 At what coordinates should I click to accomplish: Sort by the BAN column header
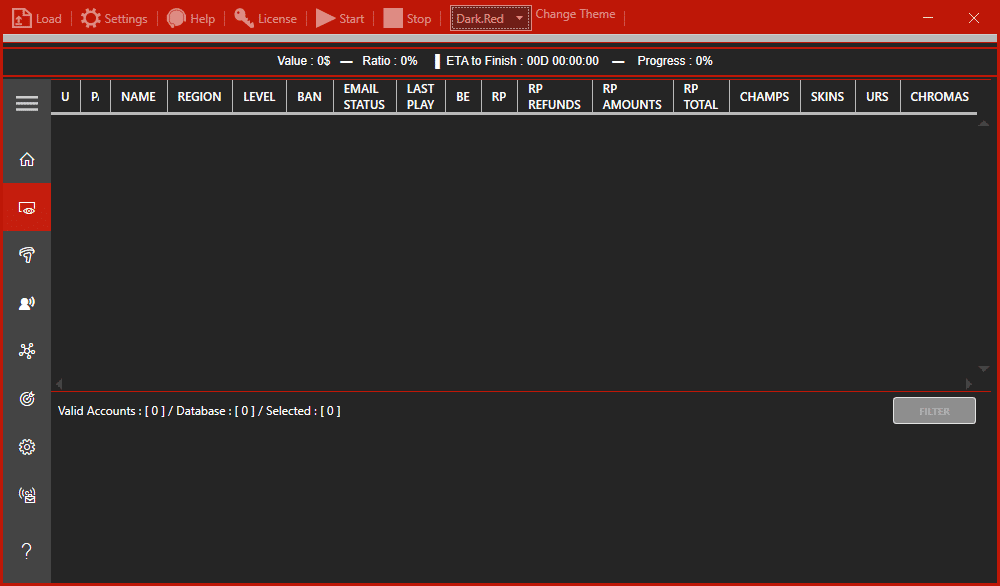pyautogui.click(x=309, y=96)
